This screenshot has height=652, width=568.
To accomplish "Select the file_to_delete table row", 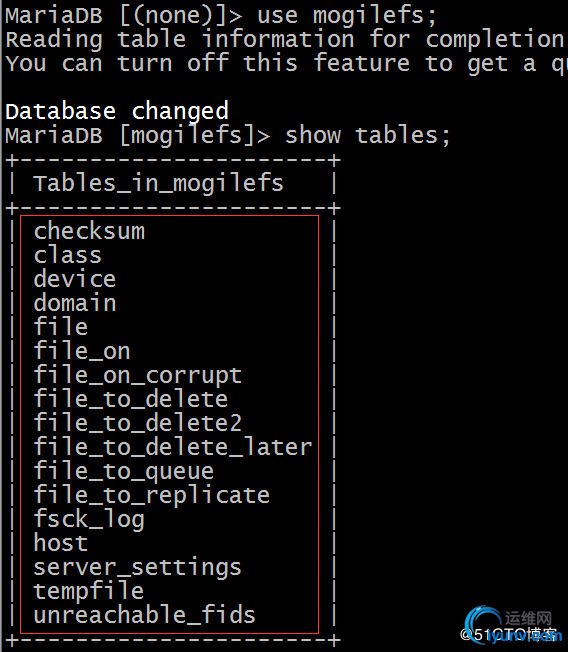I will (131, 399).
